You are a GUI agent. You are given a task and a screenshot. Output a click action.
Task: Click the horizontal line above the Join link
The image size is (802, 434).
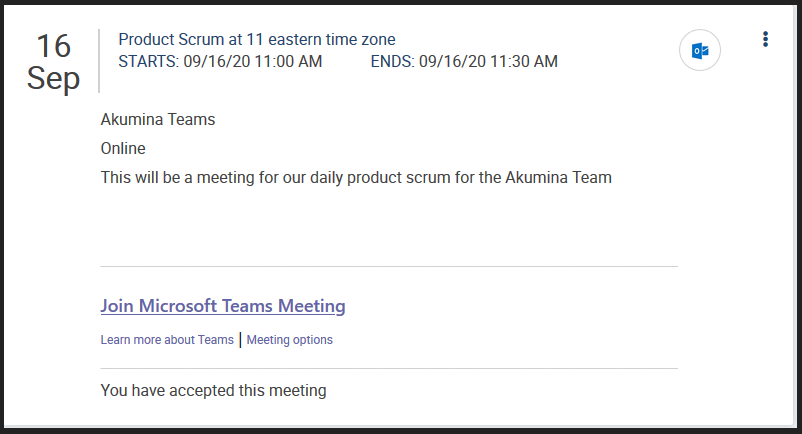[389, 267]
